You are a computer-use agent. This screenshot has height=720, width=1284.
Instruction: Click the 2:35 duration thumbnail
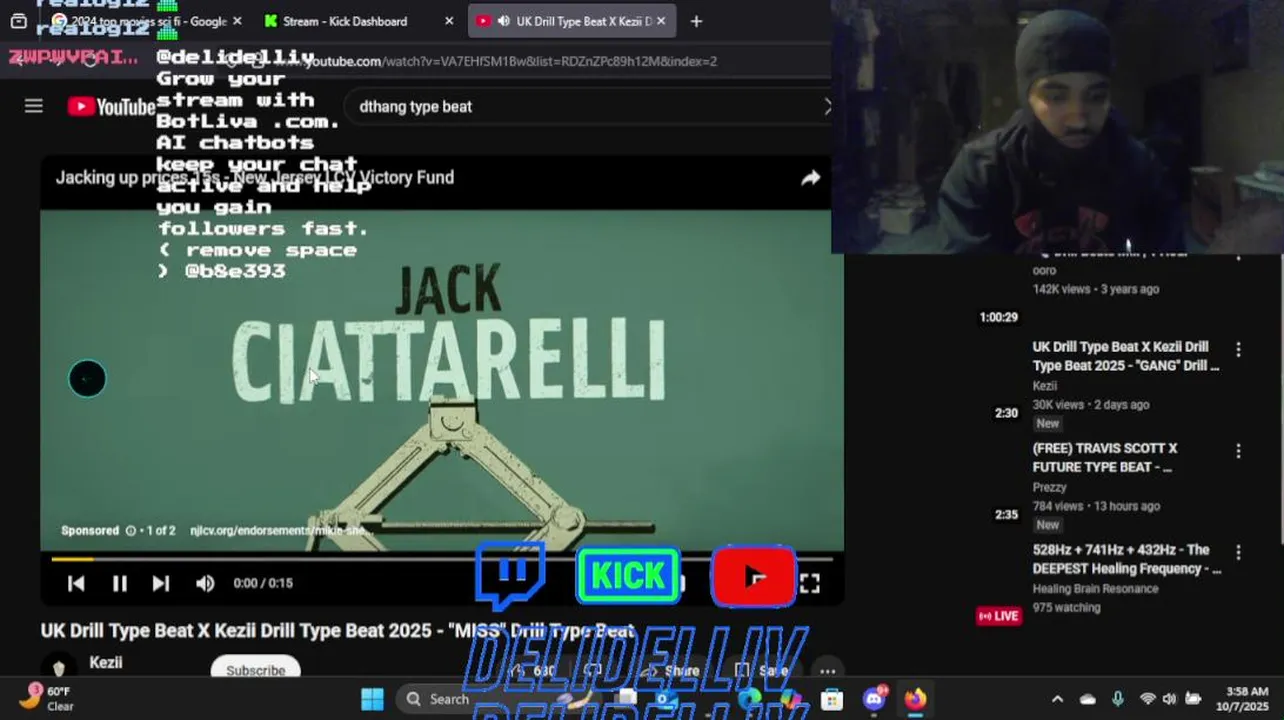[x=1006, y=515]
